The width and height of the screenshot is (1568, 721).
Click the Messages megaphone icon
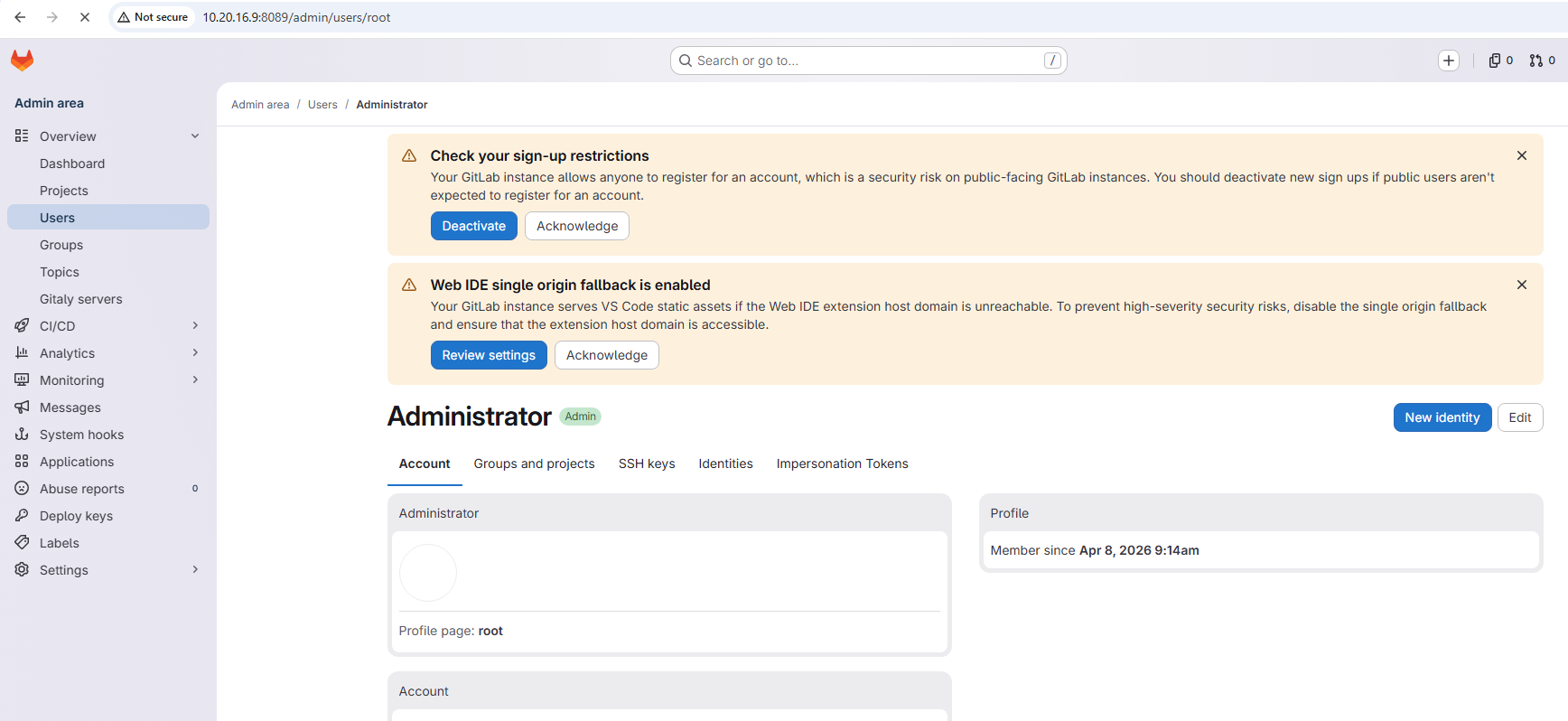22,407
